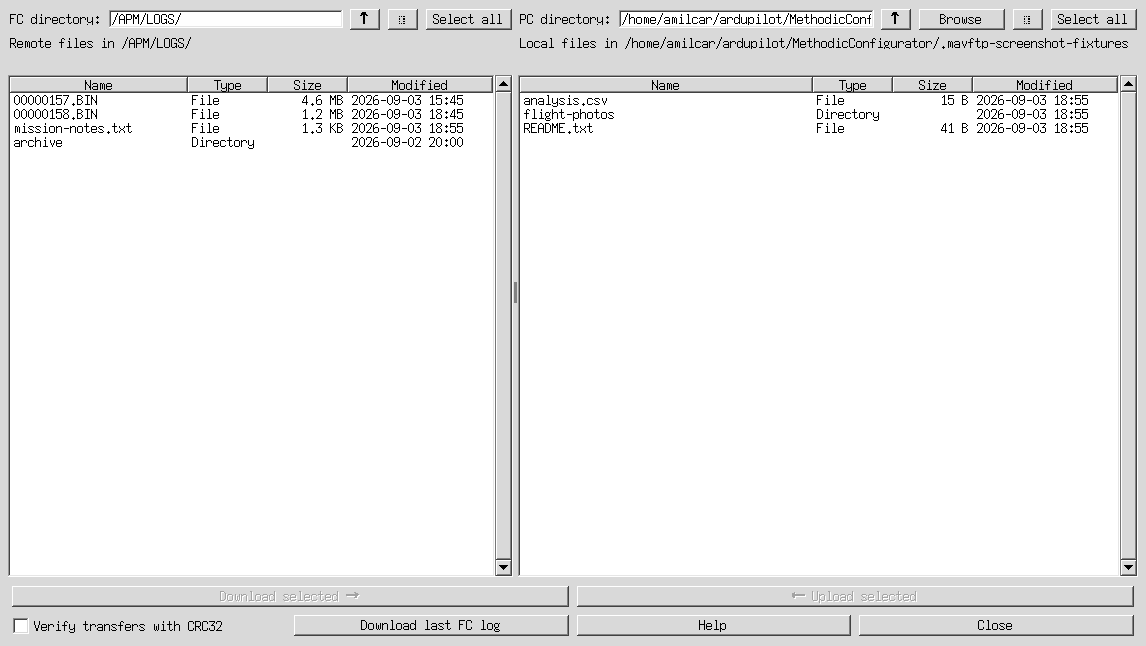Sort remote files by Modified column
1146x646 pixels.
420,85
